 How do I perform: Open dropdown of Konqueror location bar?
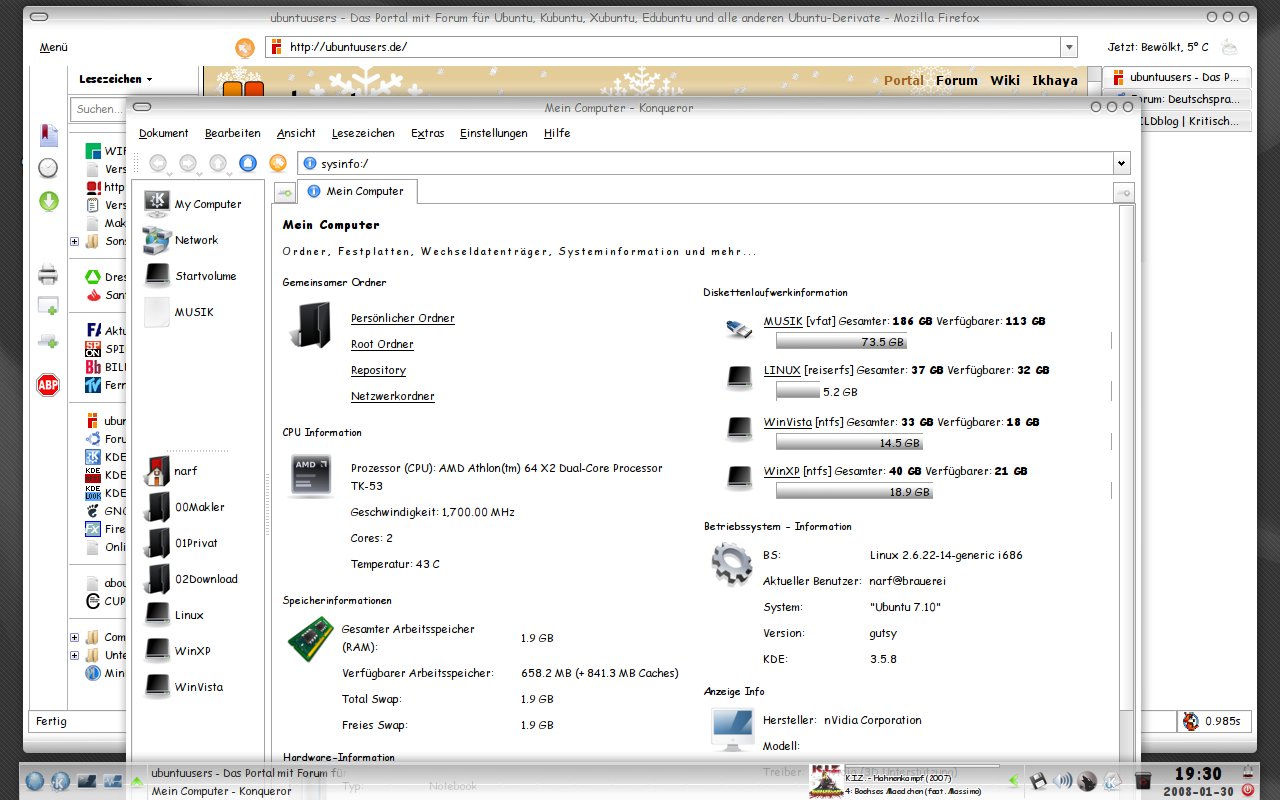tap(1122, 163)
